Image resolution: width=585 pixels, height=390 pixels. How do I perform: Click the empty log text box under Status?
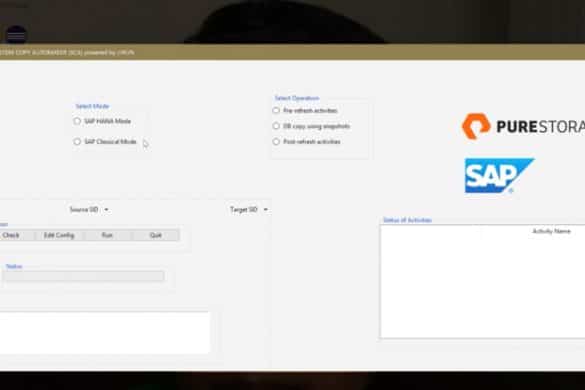[x=104, y=332]
